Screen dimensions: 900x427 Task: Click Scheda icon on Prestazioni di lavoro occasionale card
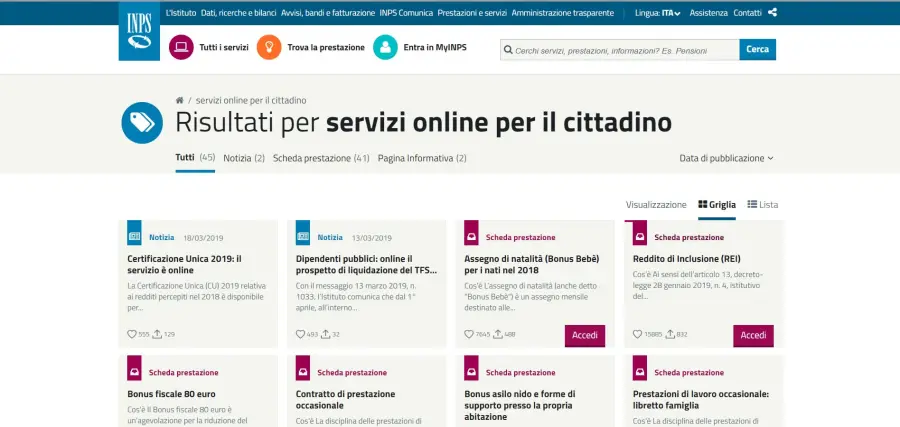(x=640, y=368)
